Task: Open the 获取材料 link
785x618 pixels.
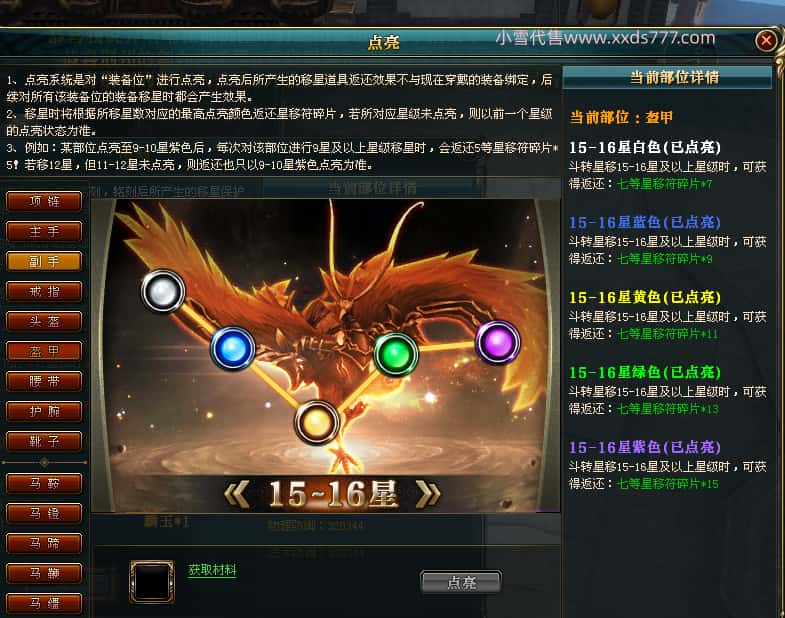Action: (x=212, y=570)
